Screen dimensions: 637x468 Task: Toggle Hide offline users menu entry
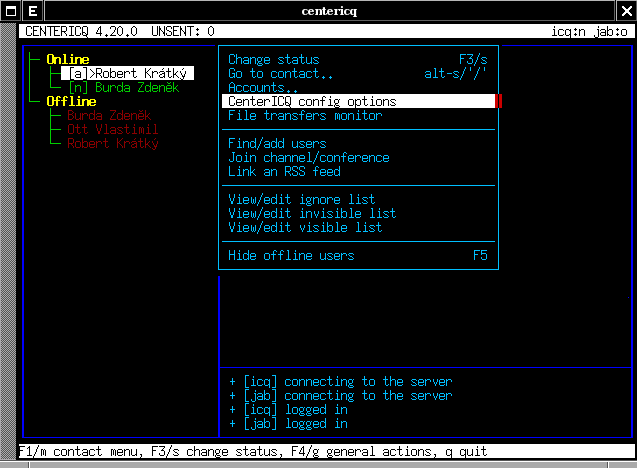click(x=291, y=255)
